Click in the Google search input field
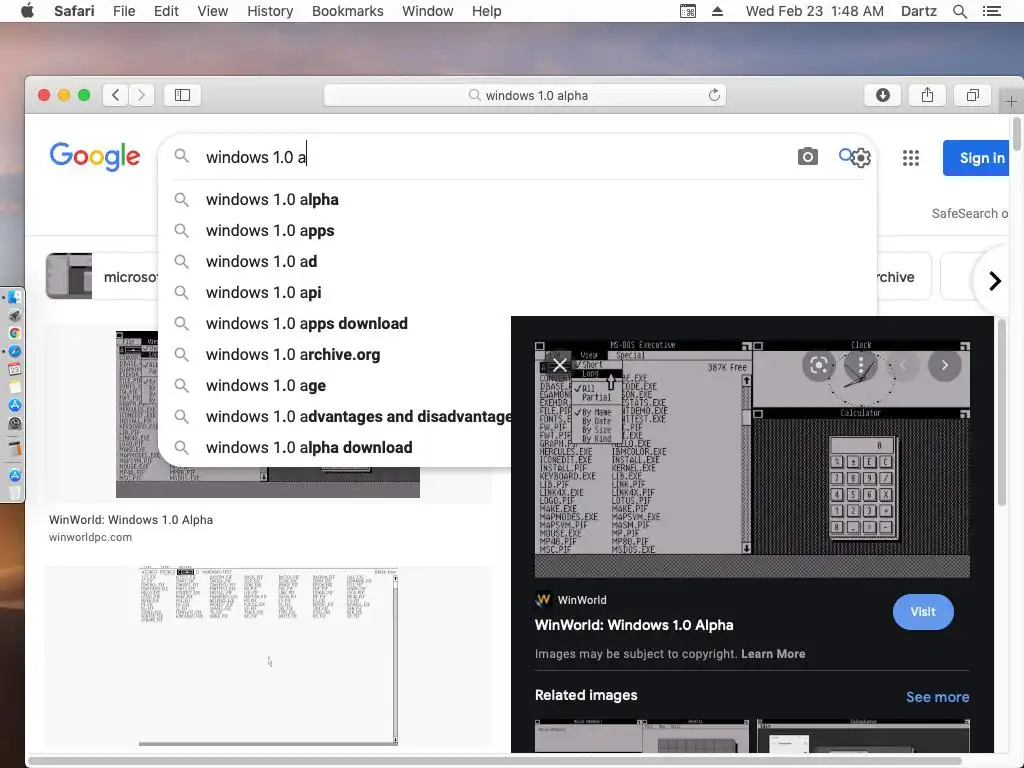The height and width of the screenshot is (768, 1024). 496,157
